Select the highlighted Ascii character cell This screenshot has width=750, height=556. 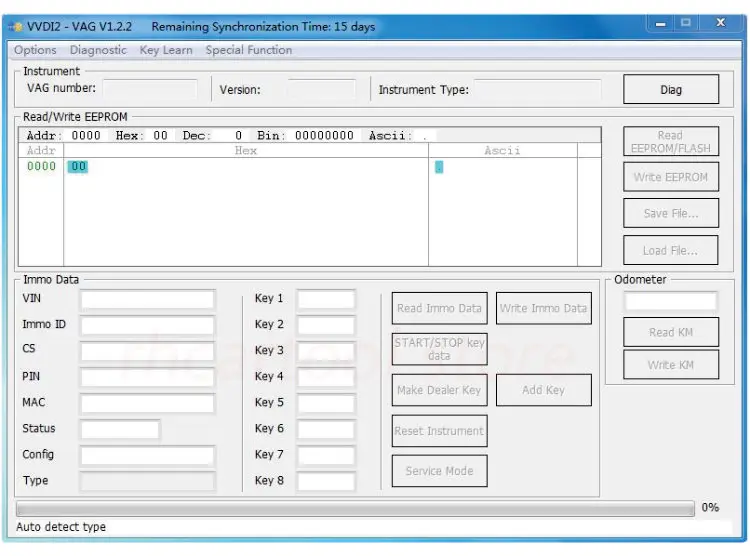coord(439,167)
